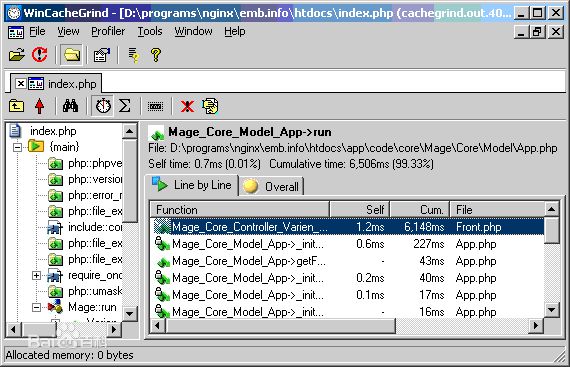Screen dimensions: 570x367
Task: Click the red reload profile icon
Action: [39, 55]
